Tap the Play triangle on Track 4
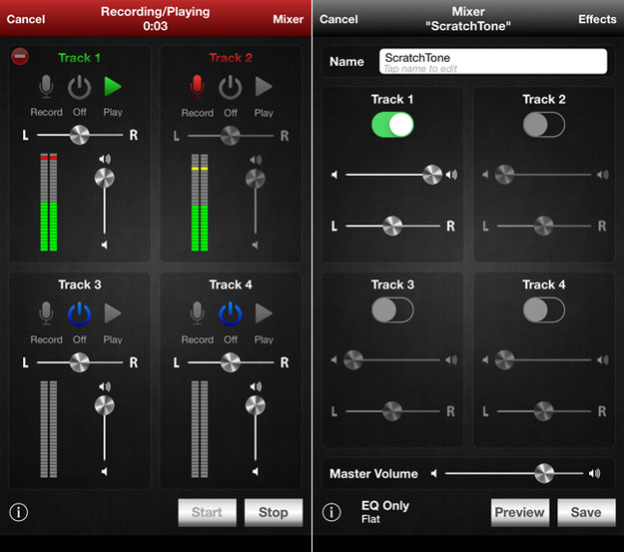The height and width of the screenshot is (552, 624). click(263, 313)
